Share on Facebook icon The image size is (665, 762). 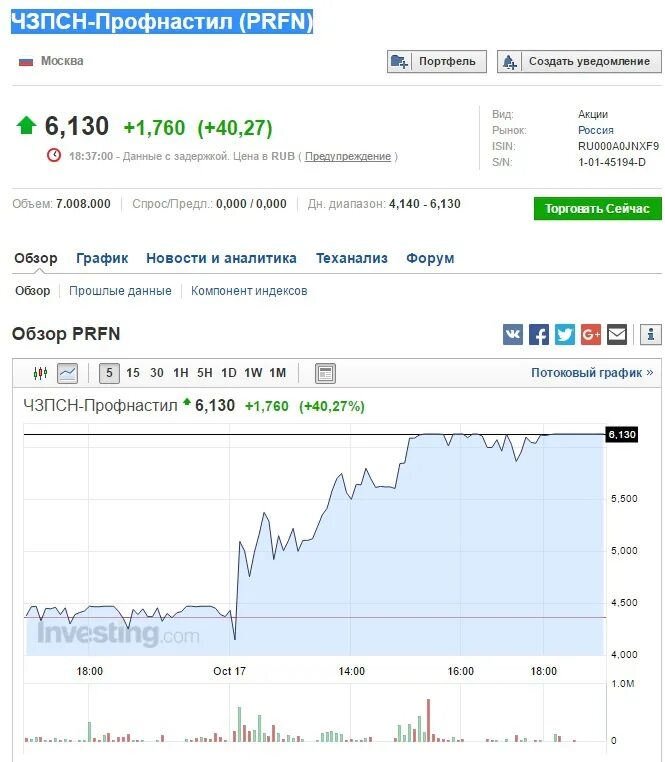[539, 334]
